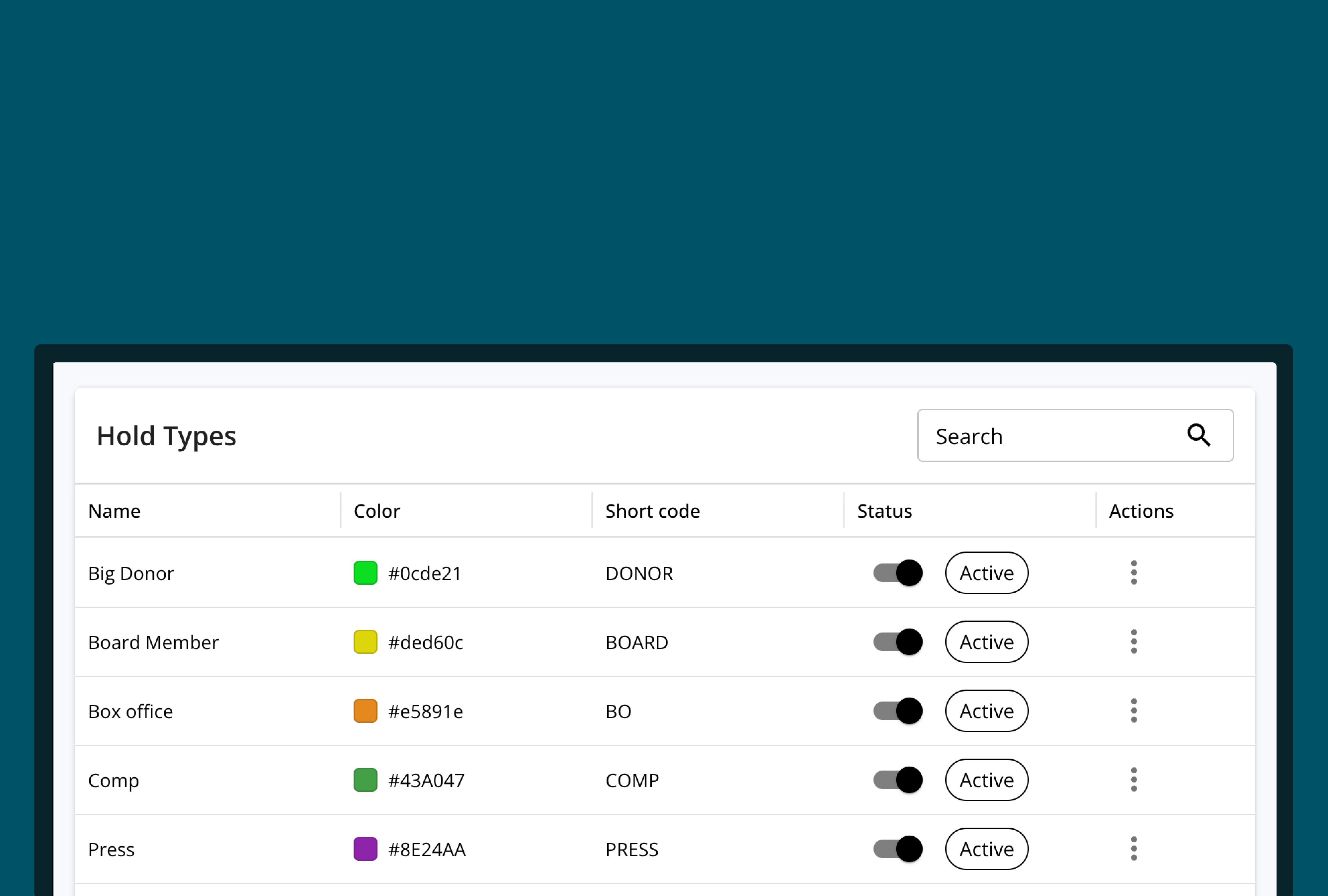Toggle Big Donor status switch

[x=898, y=573]
